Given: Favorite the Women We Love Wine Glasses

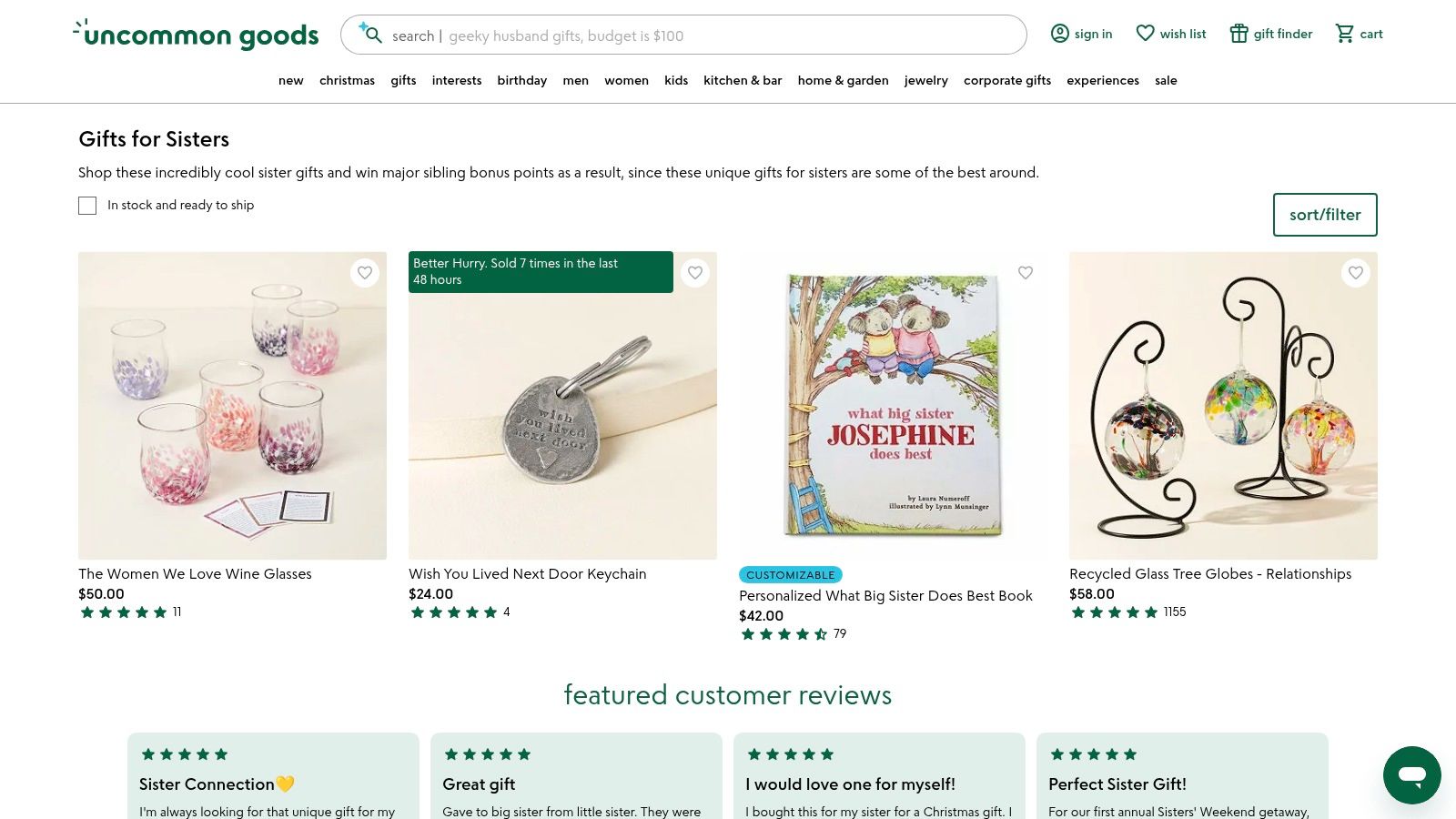Looking at the screenshot, I should click(365, 273).
